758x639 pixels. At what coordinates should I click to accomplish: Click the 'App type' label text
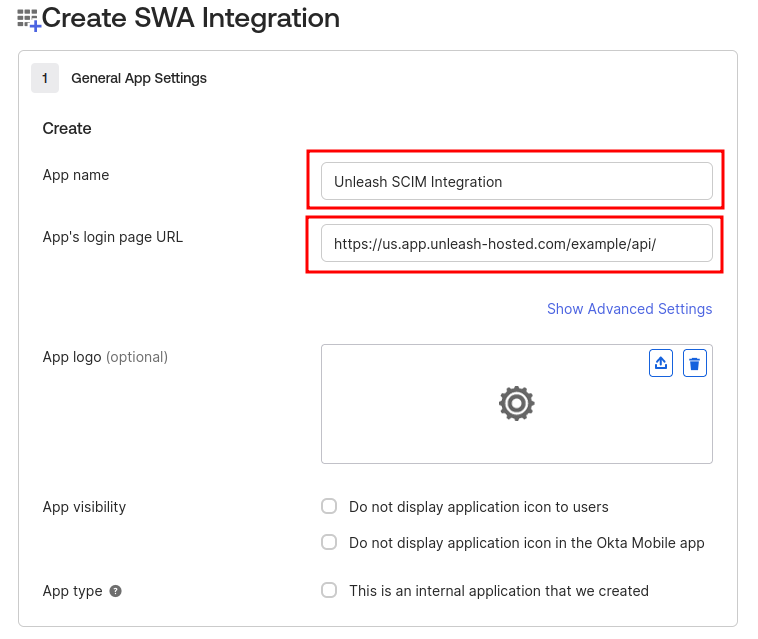[72, 591]
